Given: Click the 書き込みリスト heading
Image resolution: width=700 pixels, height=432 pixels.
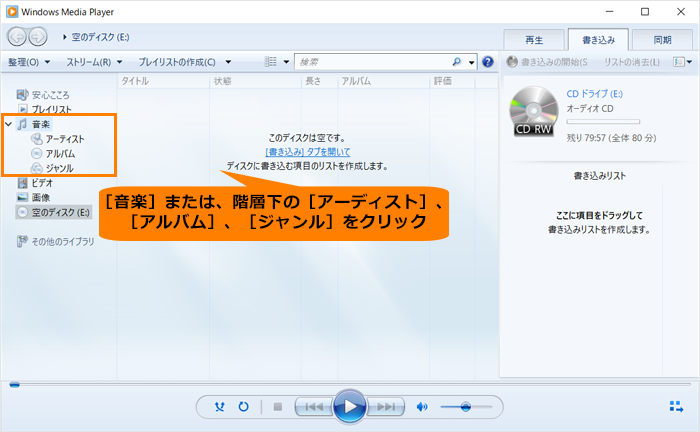Looking at the screenshot, I should point(599,176).
